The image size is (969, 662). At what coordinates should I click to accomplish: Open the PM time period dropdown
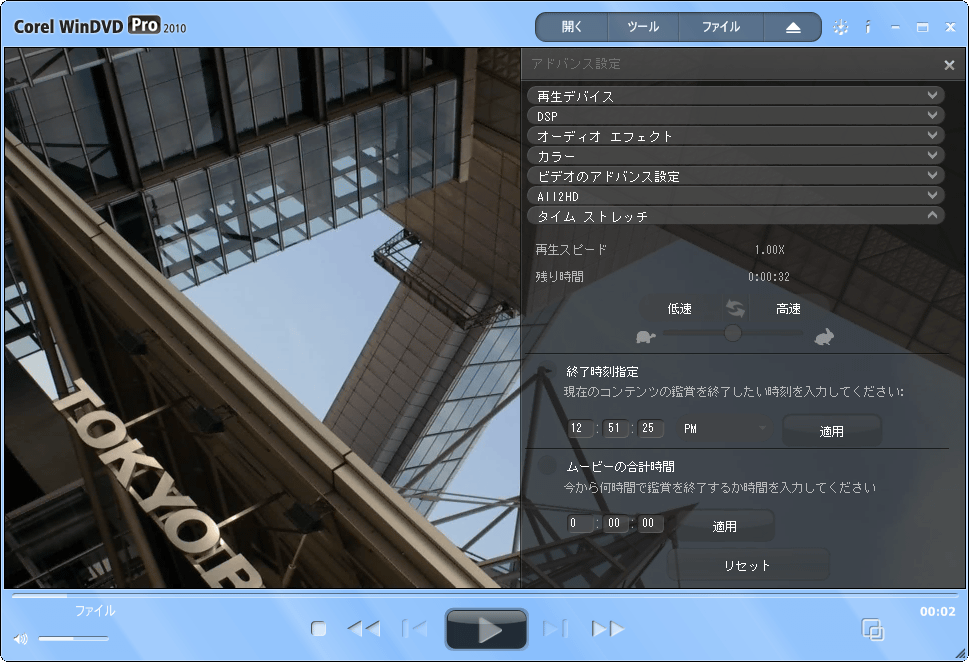pos(725,429)
